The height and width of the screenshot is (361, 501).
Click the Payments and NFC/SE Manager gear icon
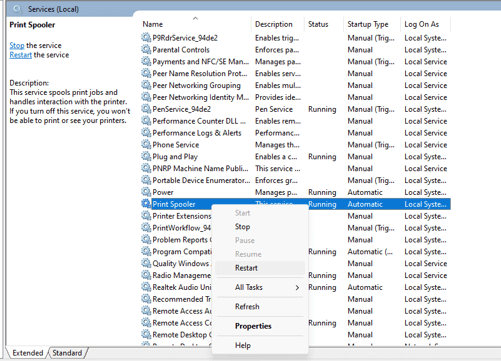pos(146,61)
